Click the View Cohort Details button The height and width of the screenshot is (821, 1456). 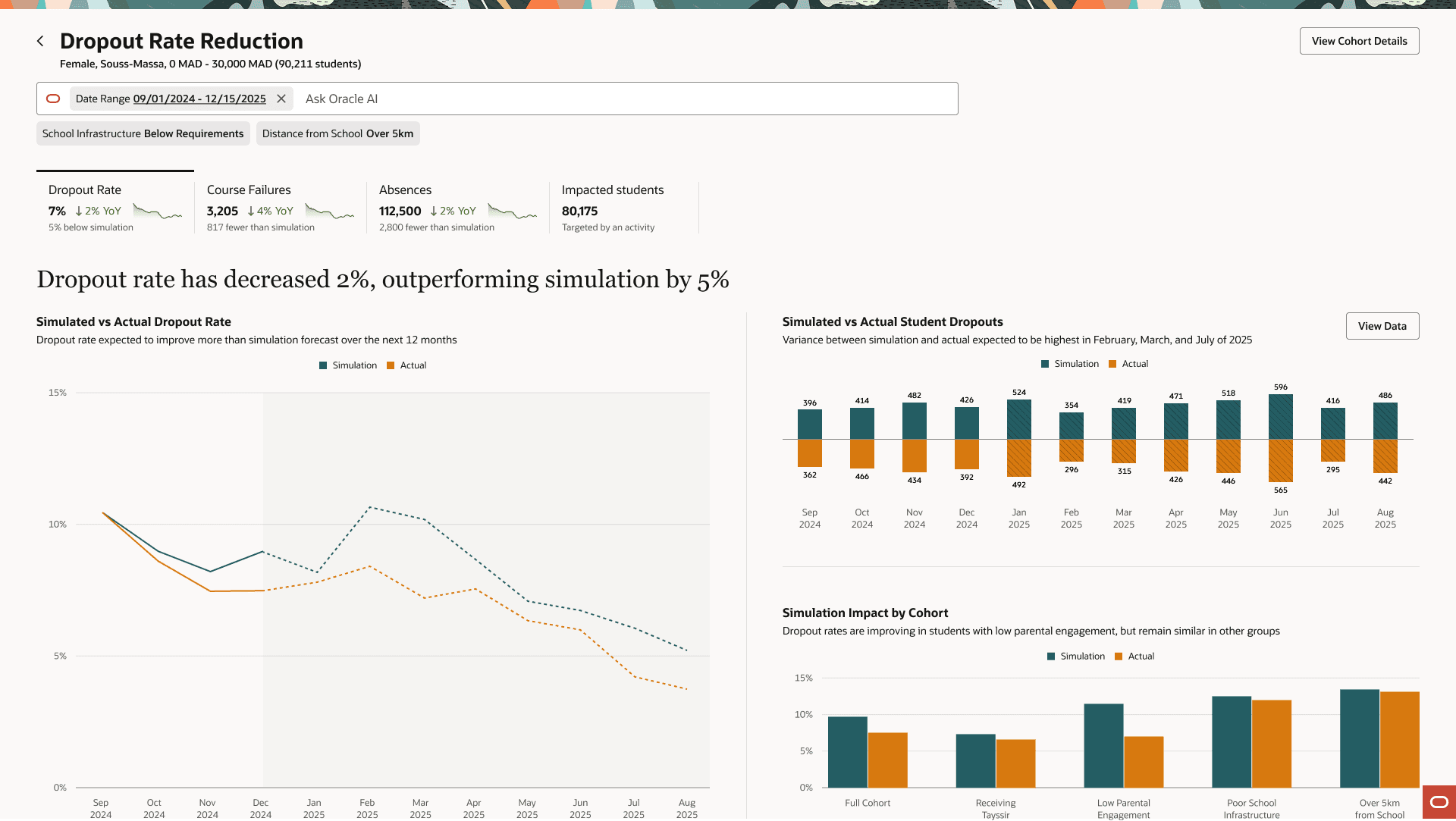(x=1359, y=41)
